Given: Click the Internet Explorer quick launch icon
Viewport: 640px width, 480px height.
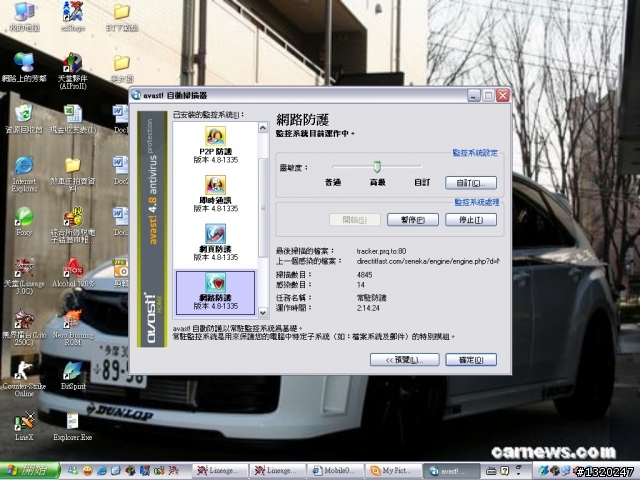Looking at the screenshot, I should (101, 471).
